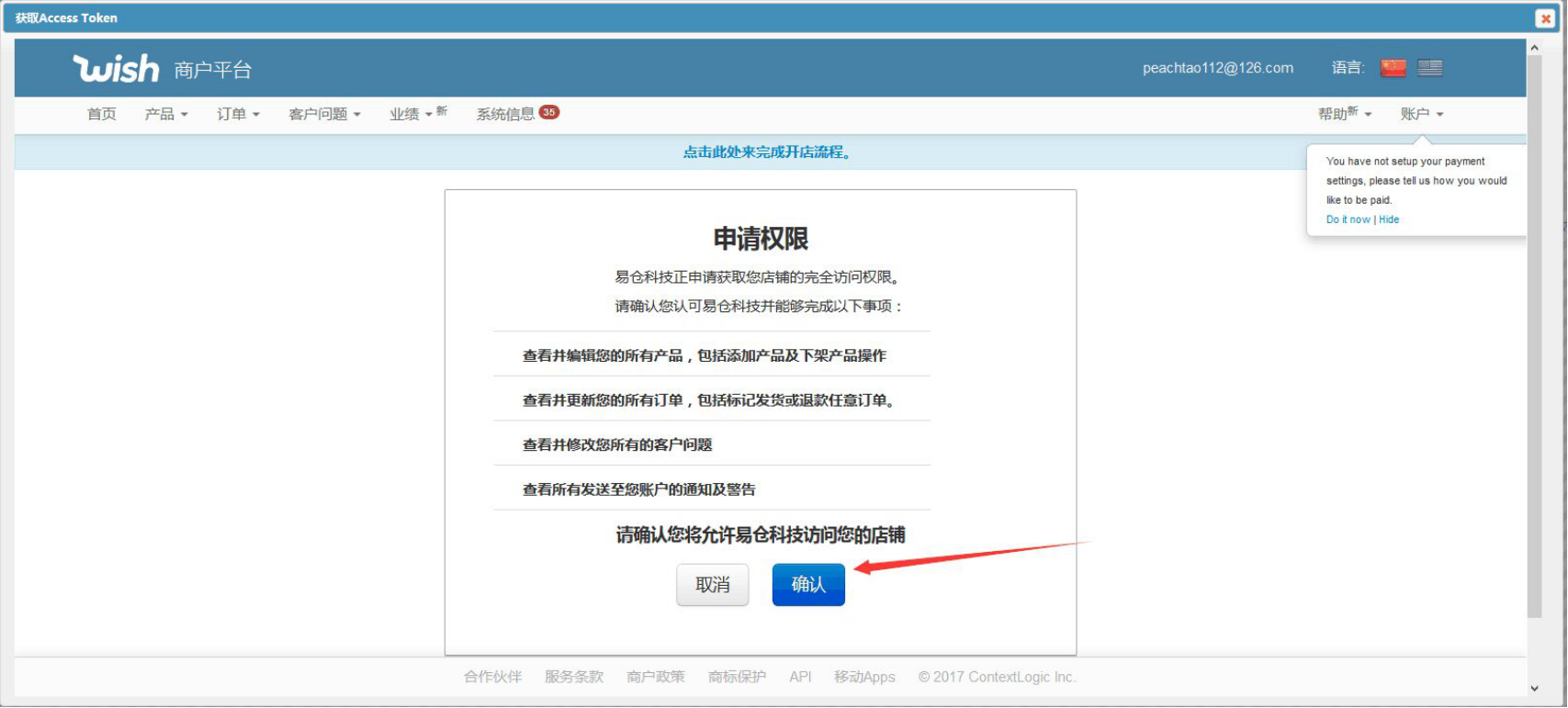
Task: Click 'Do it now' payment link
Action: [x=1348, y=219]
